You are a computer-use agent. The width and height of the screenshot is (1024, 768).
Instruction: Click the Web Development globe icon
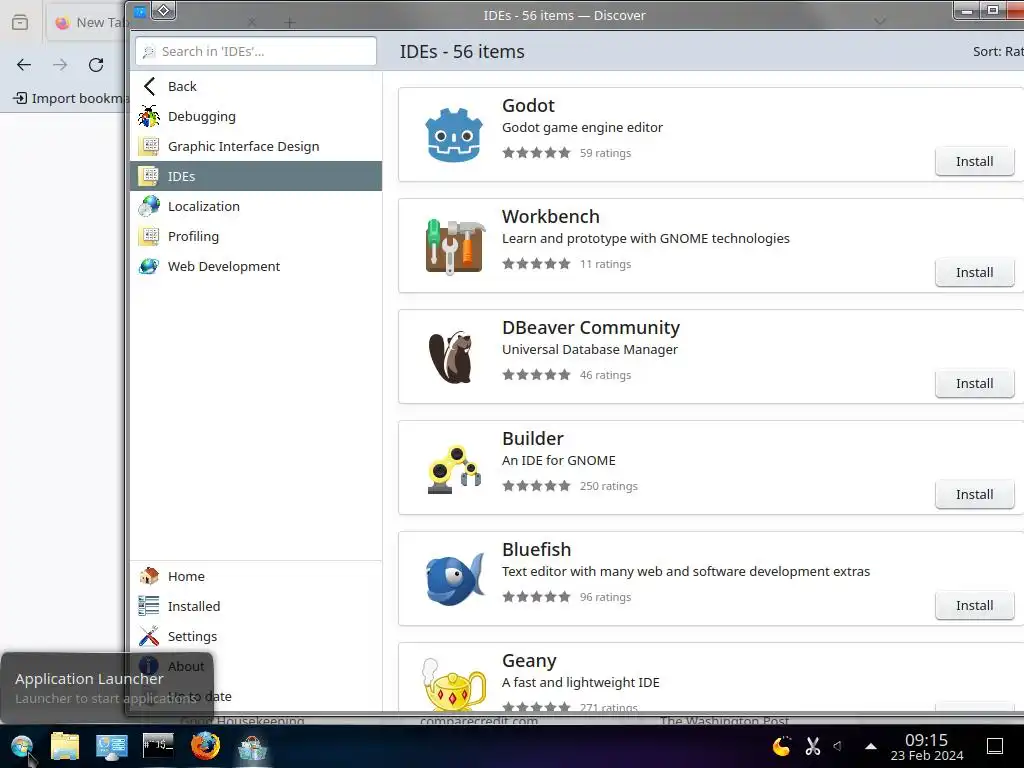pyautogui.click(x=149, y=266)
